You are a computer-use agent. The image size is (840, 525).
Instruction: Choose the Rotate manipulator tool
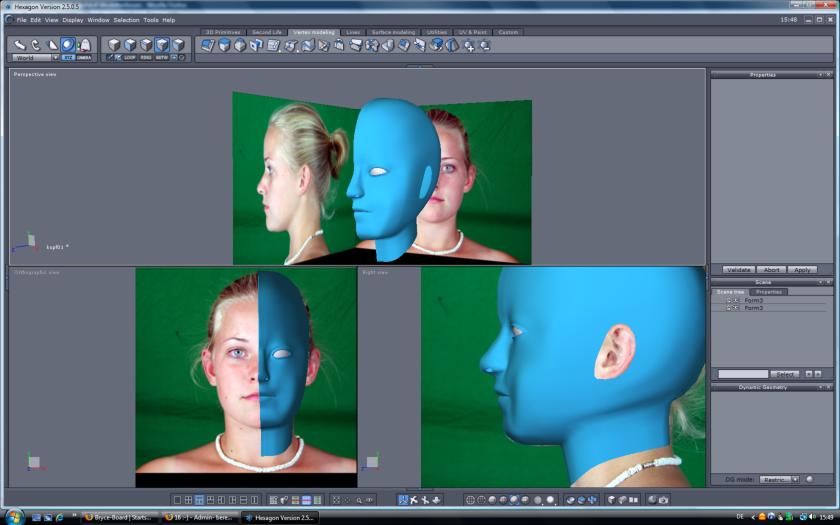pyautogui.click(x=36, y=45)
